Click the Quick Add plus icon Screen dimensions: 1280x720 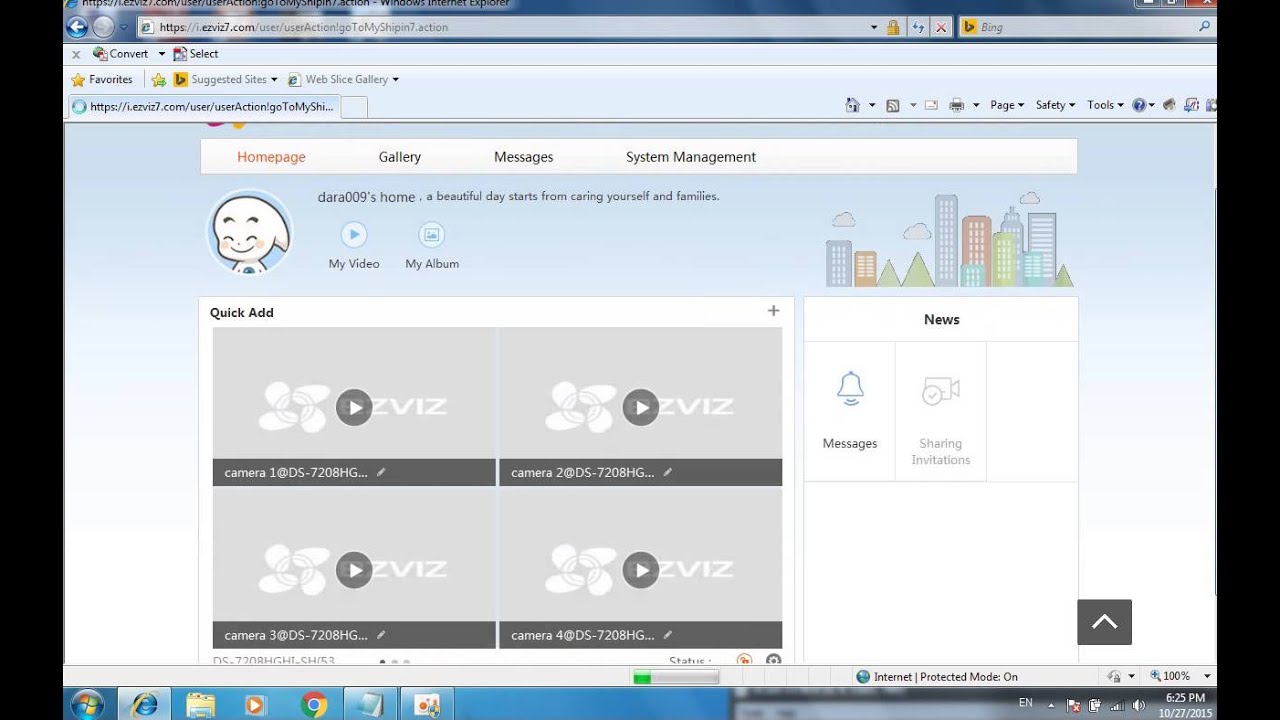773,311
